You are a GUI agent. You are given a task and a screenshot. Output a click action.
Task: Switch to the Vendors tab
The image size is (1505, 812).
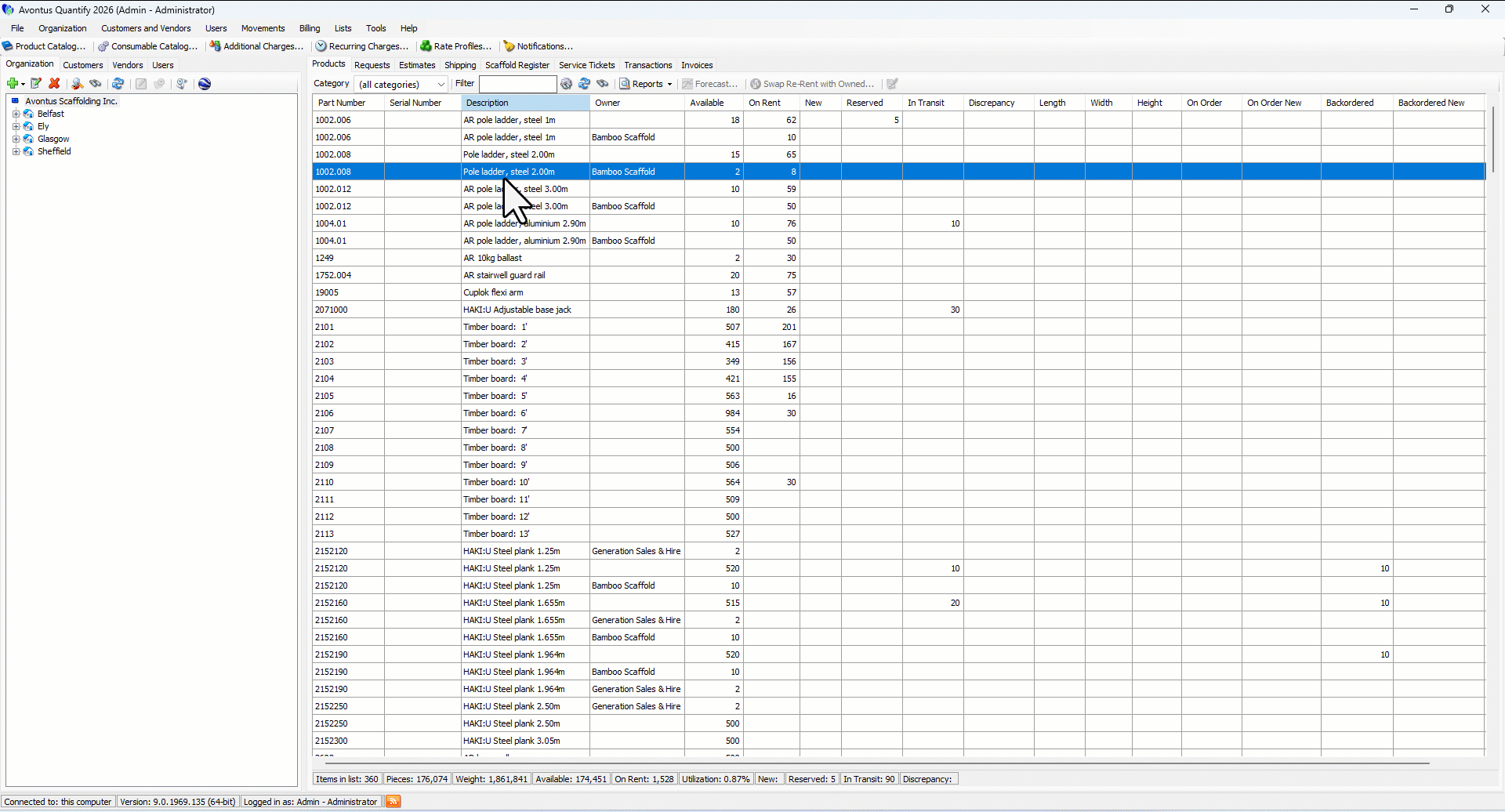[128, 65]
